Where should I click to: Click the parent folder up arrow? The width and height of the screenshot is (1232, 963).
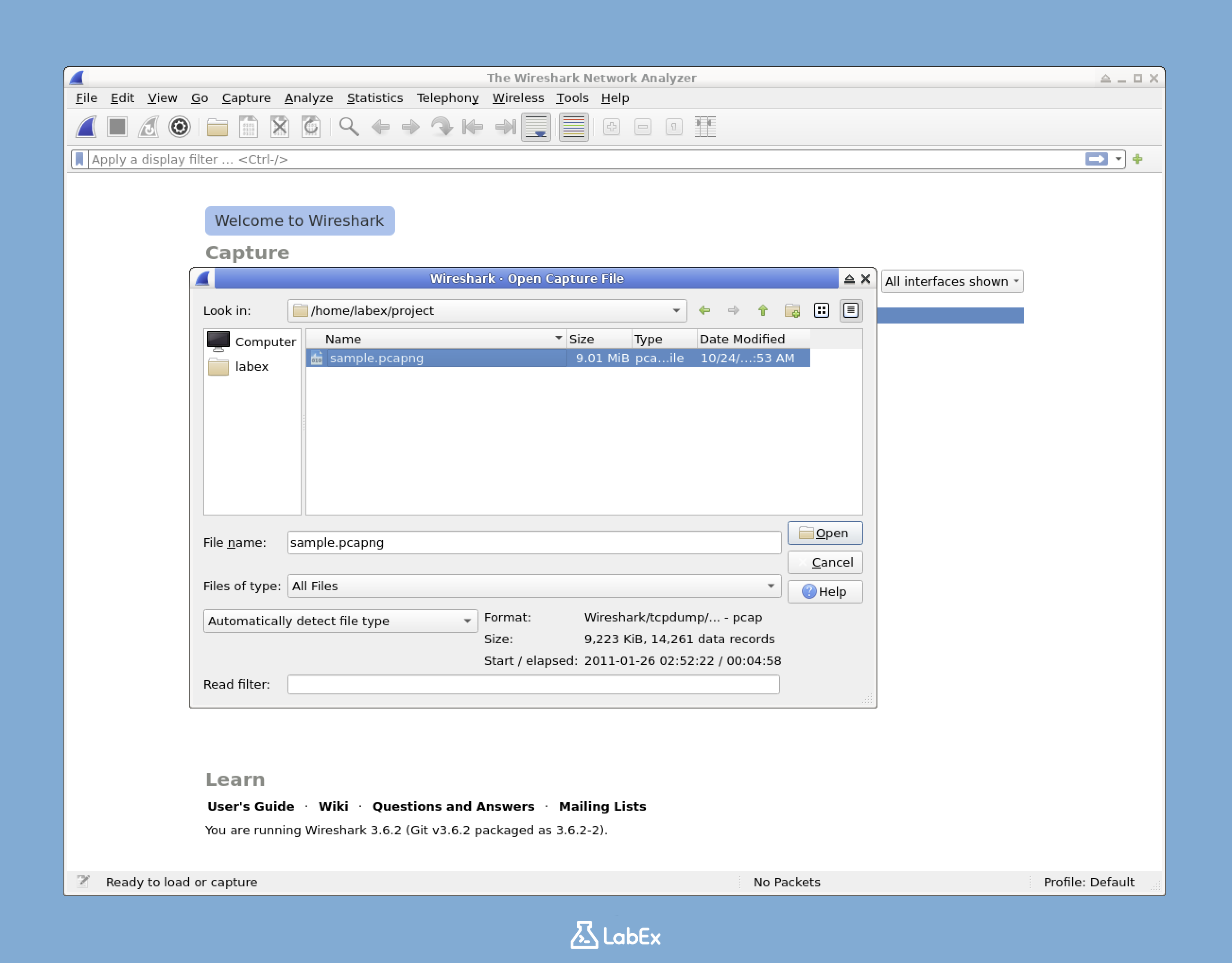point(763,310)
